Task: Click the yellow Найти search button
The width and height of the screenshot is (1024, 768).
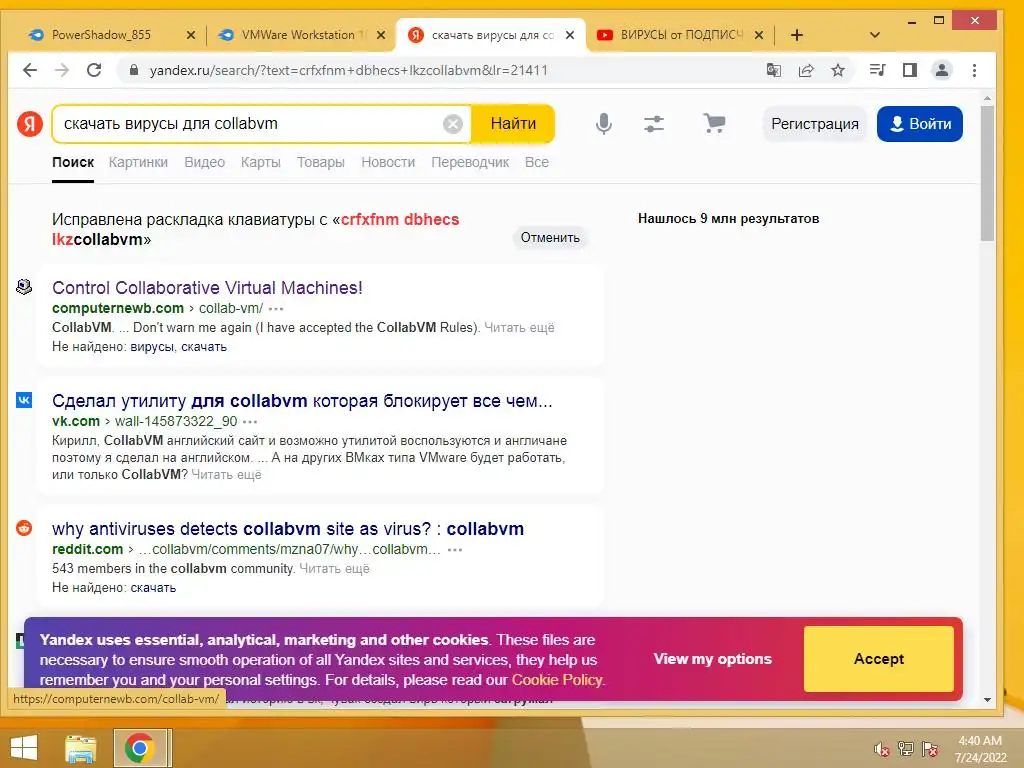Action: point(513,123)
